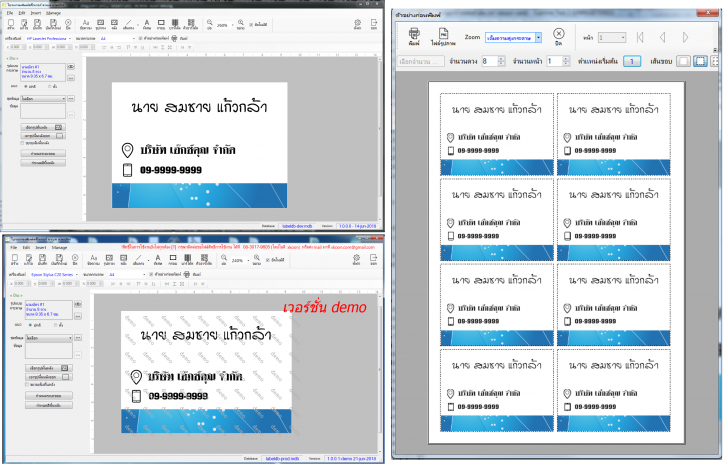728x468 pixels.
Task: Go to previous page in print preview
Action: click(663, 37)
